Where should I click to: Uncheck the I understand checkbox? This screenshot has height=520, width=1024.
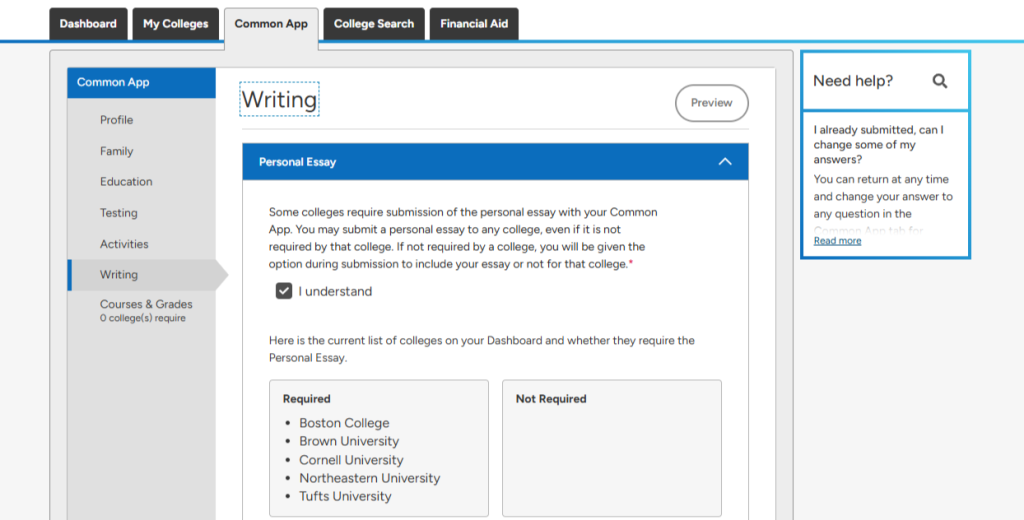tap(285, 291)
